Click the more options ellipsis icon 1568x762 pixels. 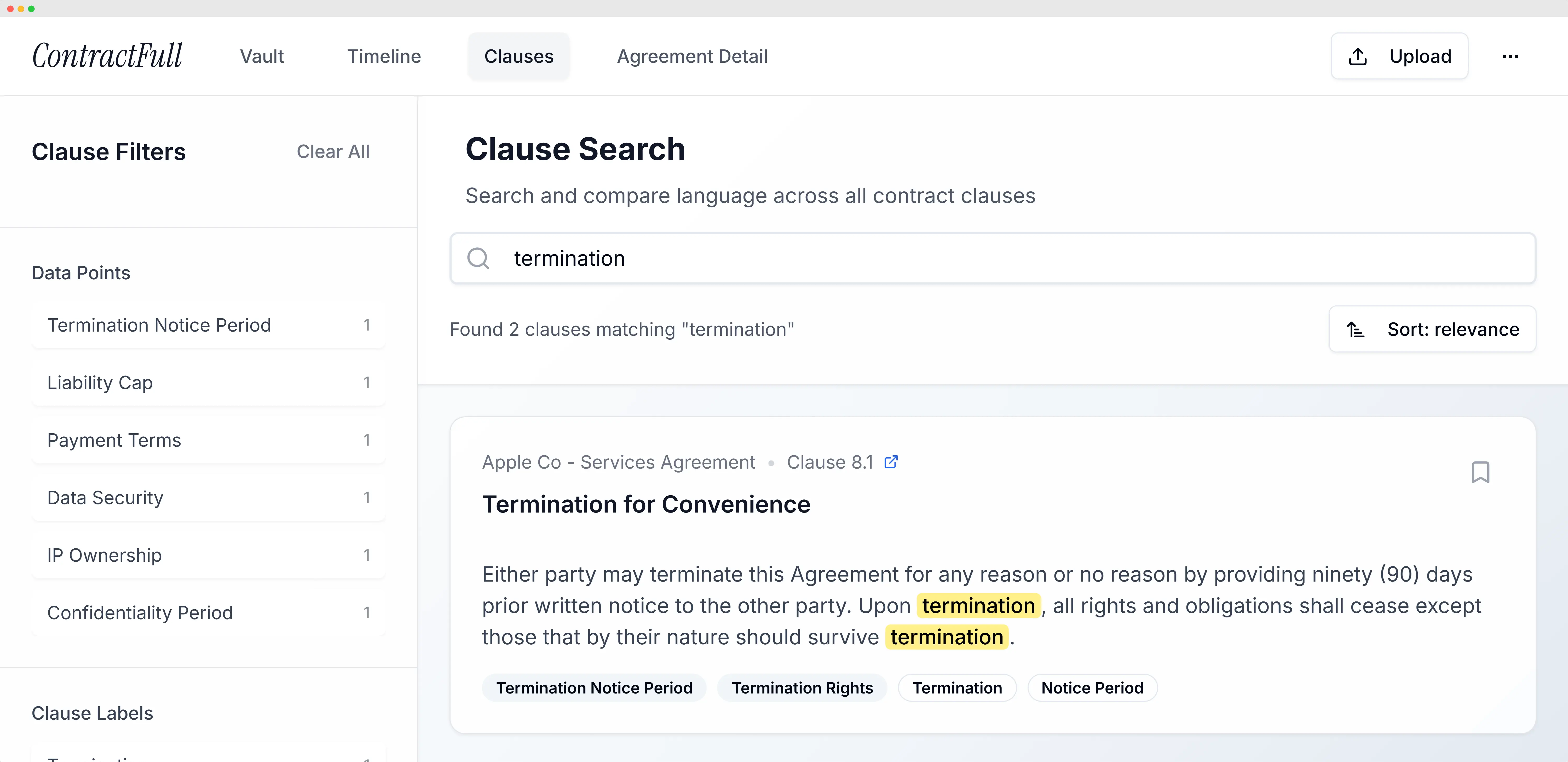[1510, 57]
